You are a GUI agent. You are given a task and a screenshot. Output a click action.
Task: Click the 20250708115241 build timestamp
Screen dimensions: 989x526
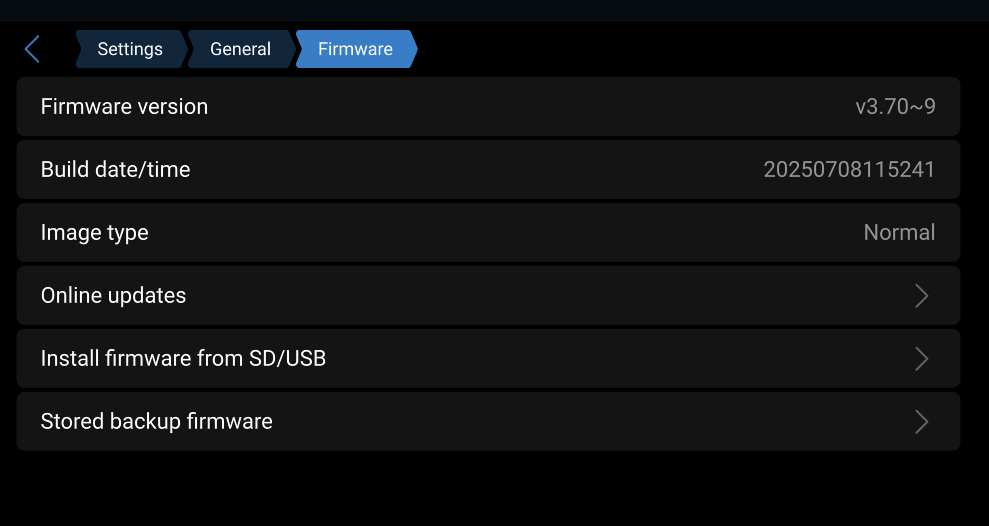click(x=849, y=170)
